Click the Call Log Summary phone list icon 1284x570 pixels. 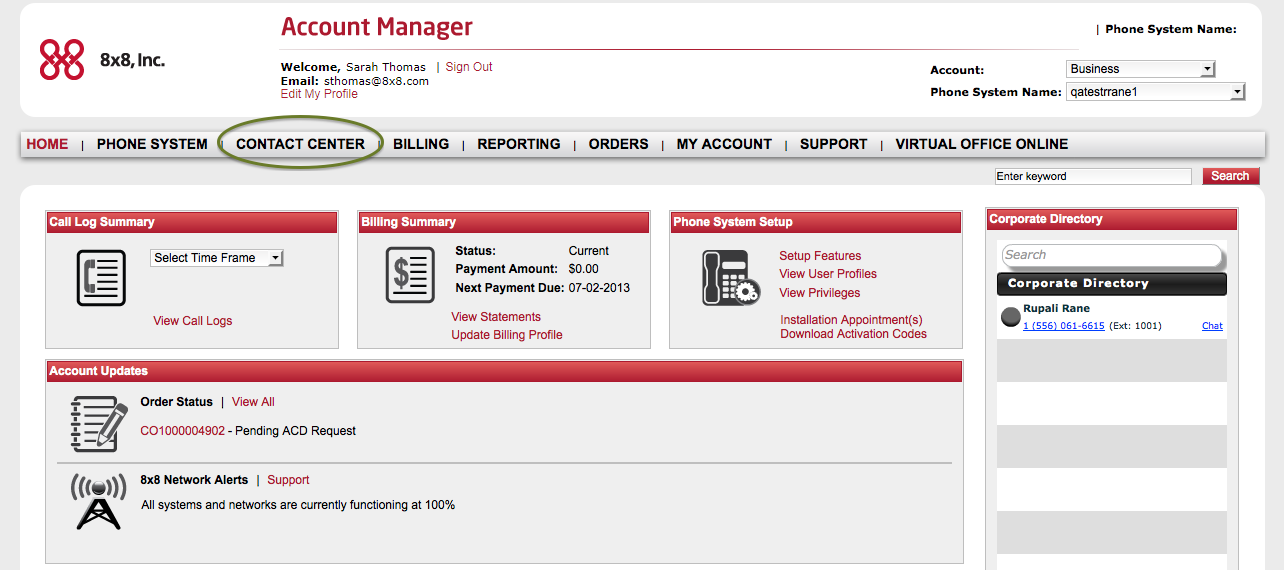coord(102,277)
